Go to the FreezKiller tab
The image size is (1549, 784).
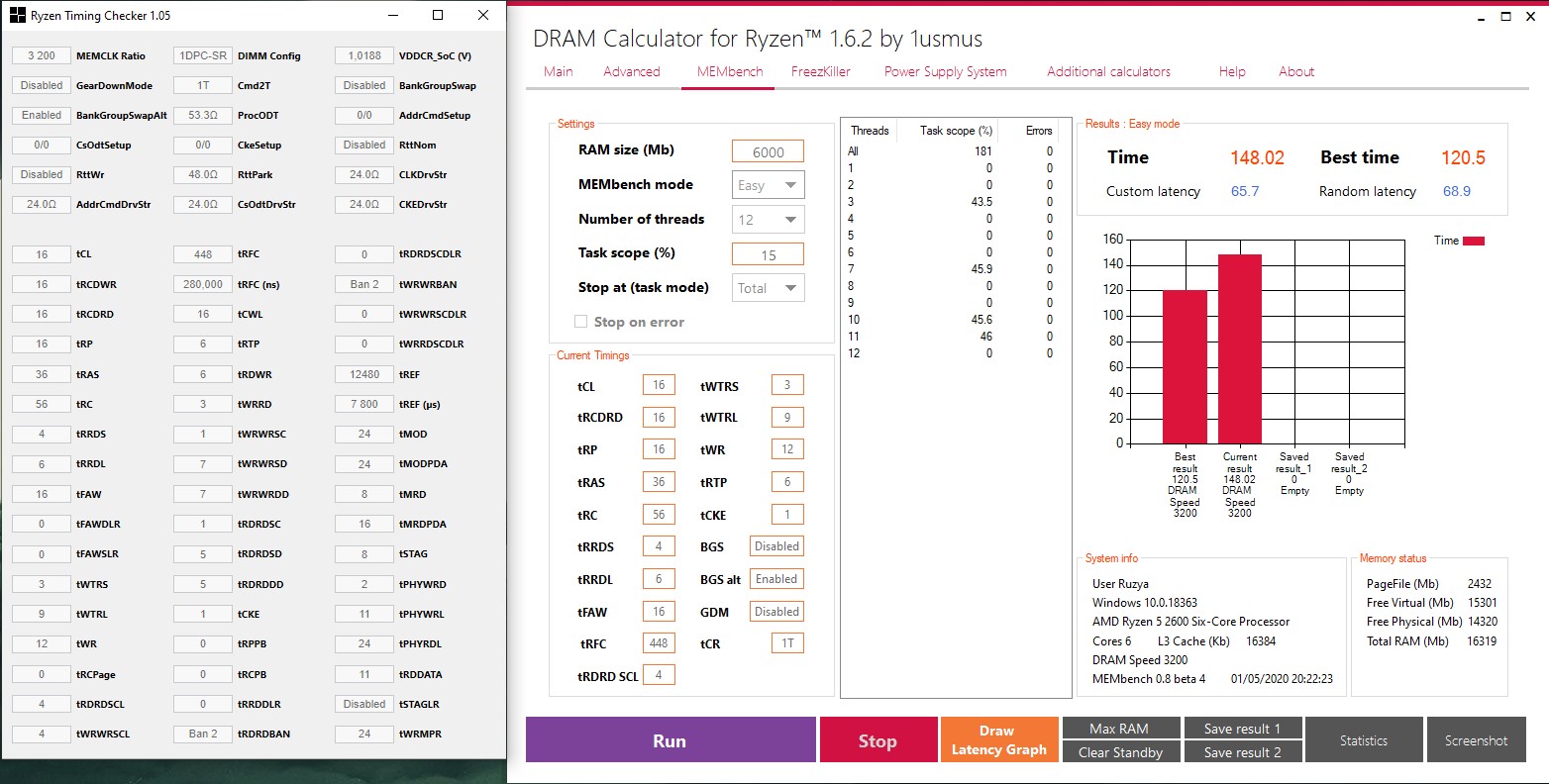821,71
